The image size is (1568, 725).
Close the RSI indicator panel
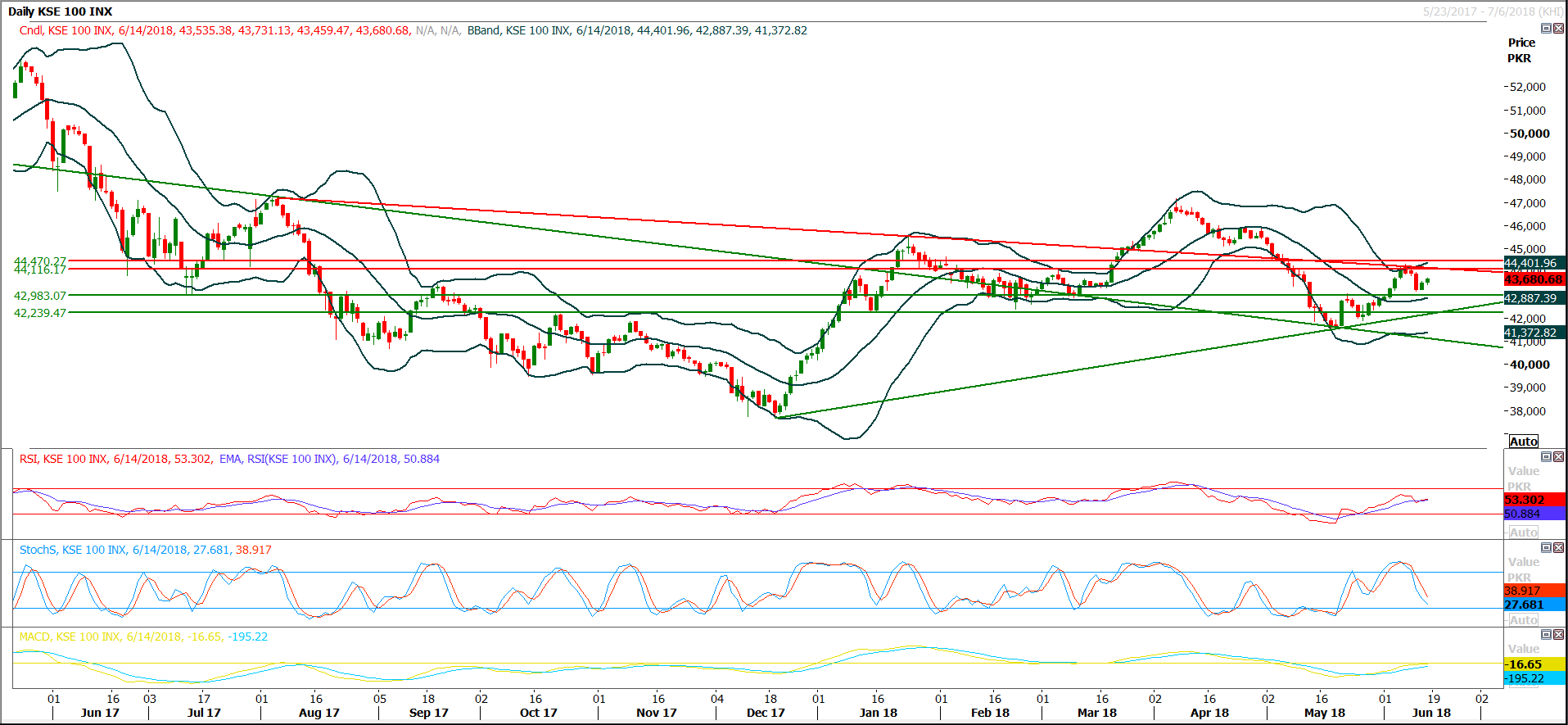[1558, 457]
